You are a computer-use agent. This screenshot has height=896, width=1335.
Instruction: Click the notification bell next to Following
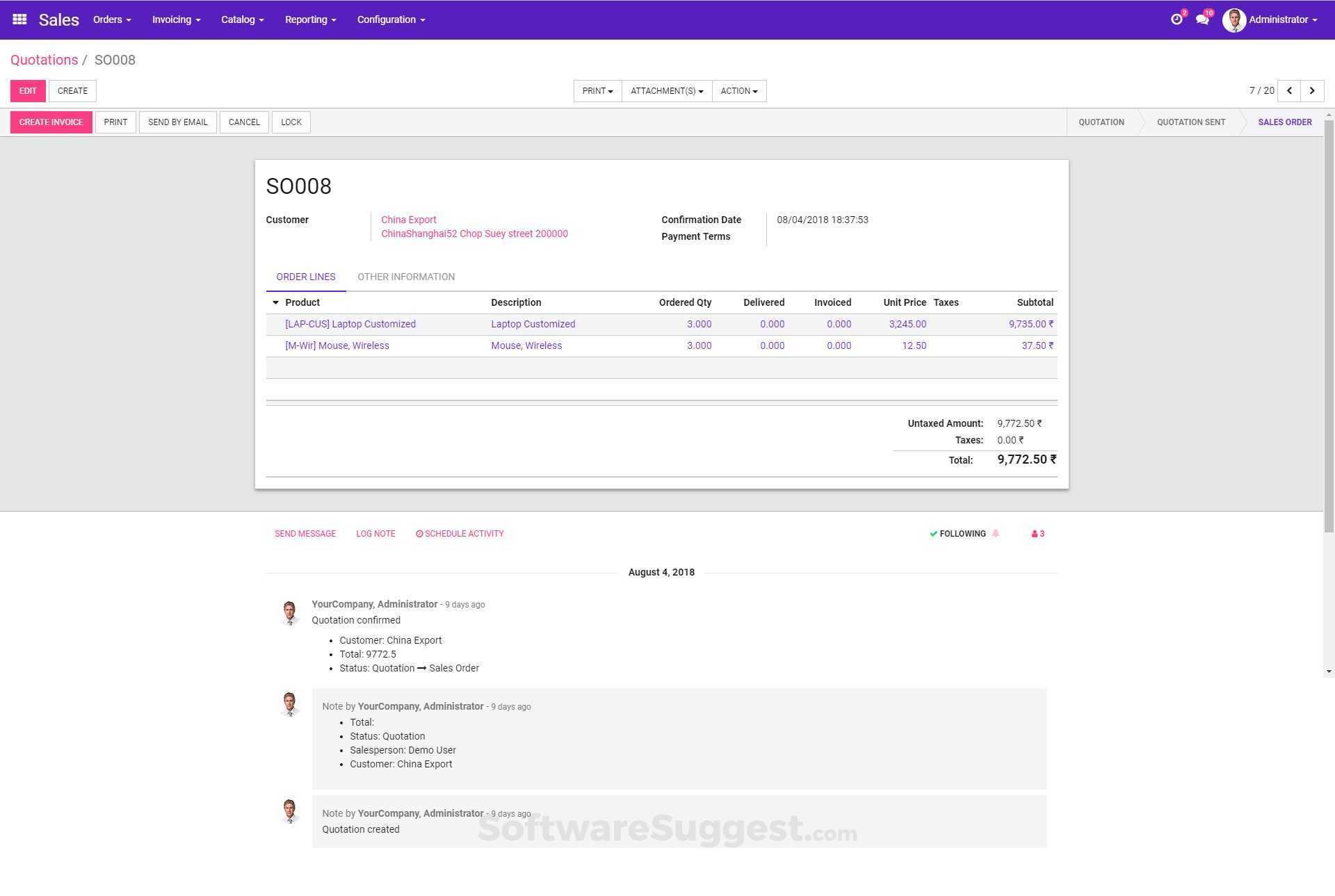pyautogui.click(x=996, y=534)
